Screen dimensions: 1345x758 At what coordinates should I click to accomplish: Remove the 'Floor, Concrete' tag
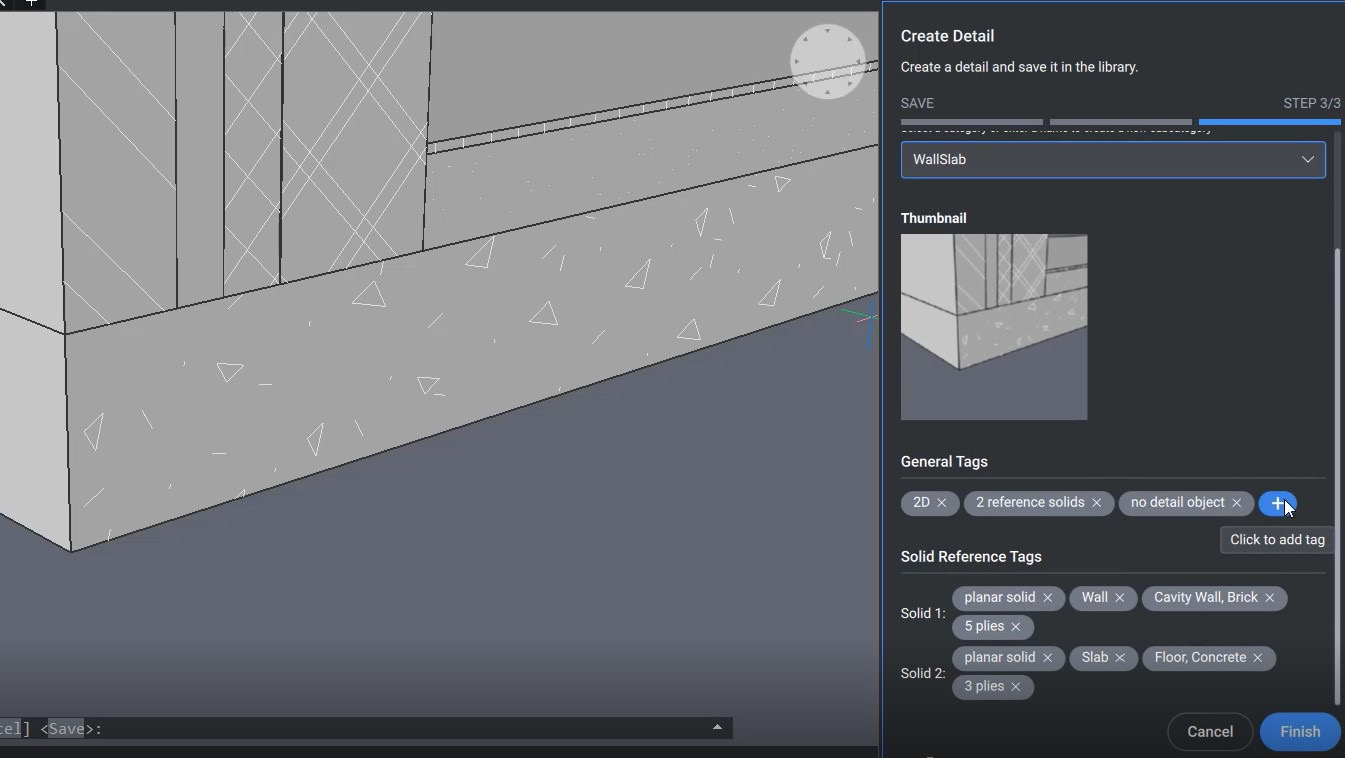tap(1258, 658)
